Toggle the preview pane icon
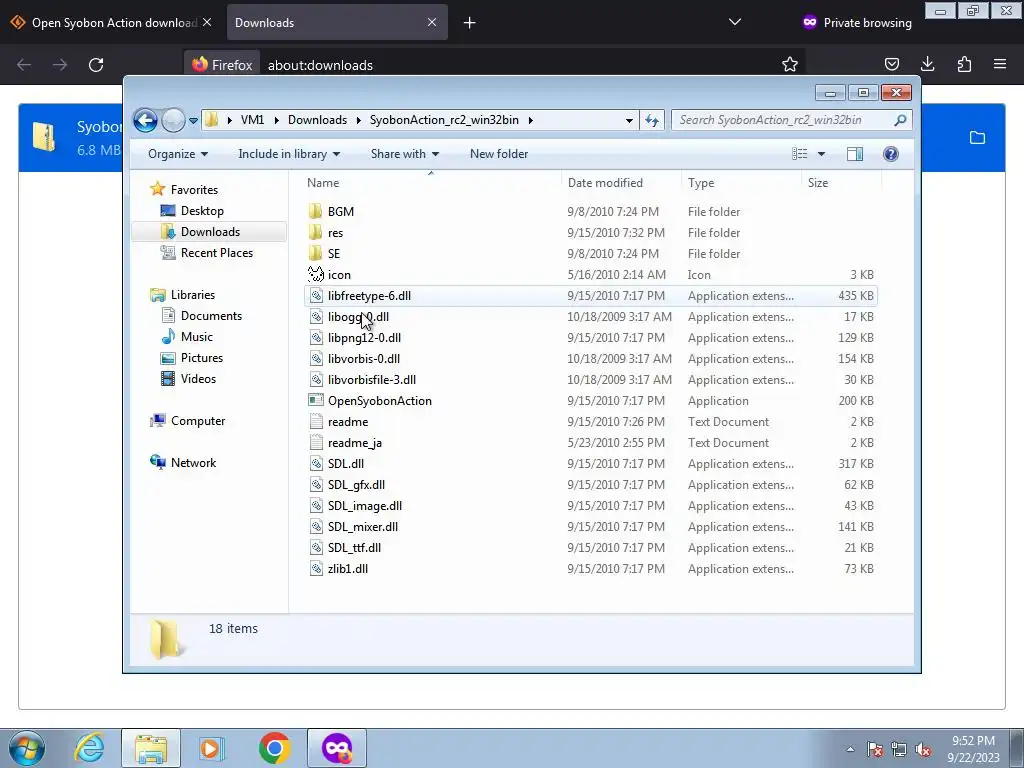1024x768 pixels. click(x=855, y=153)
